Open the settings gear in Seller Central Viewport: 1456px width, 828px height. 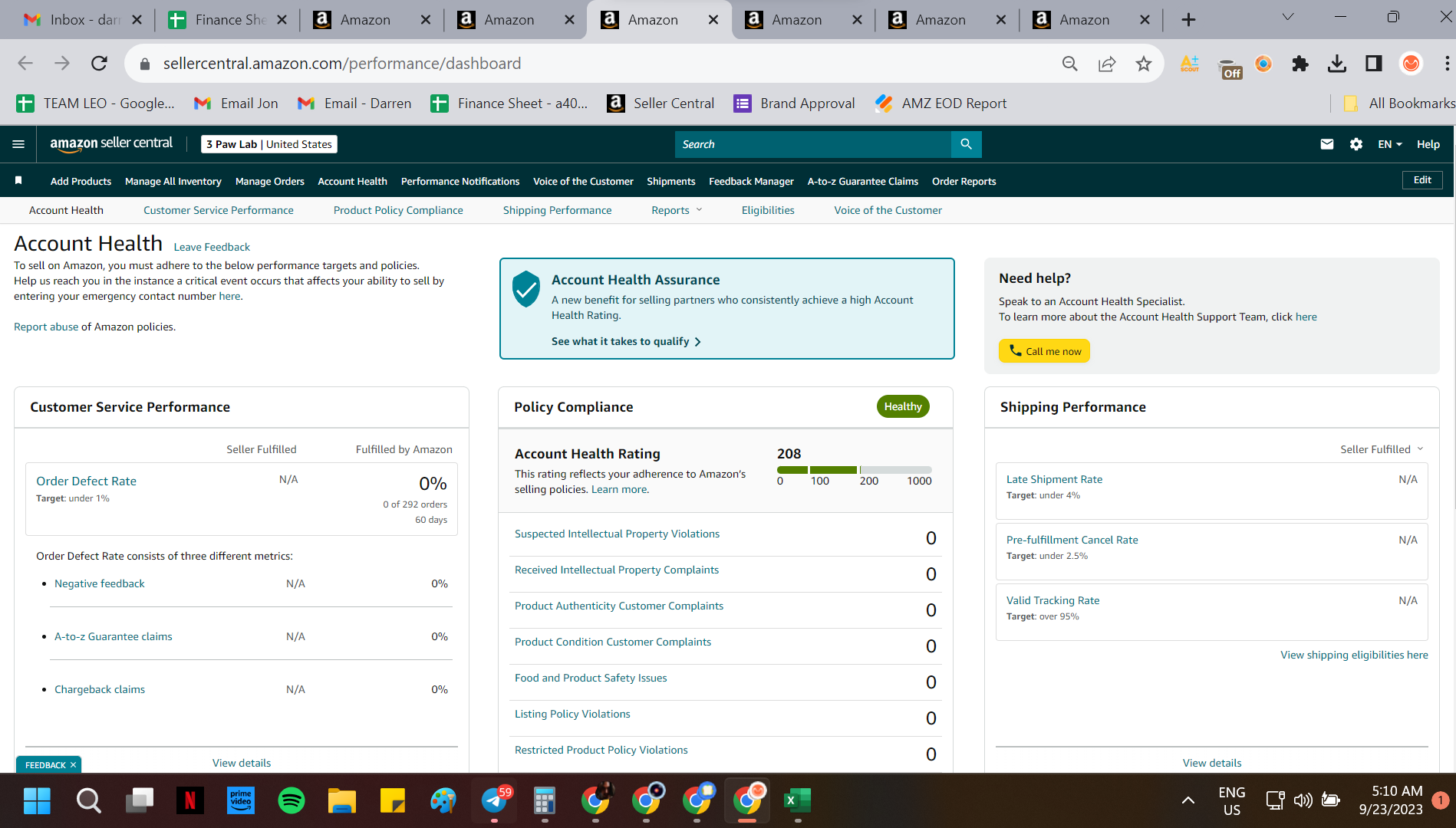coord(1356,144)
